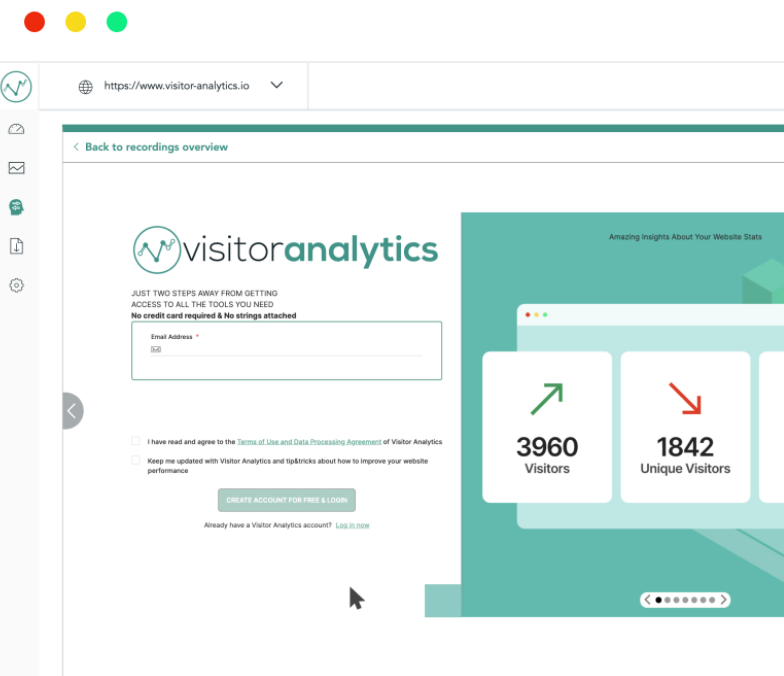Check the Terms of Use agreement checkbox
784x676 pixels.
tap(136, 440)
